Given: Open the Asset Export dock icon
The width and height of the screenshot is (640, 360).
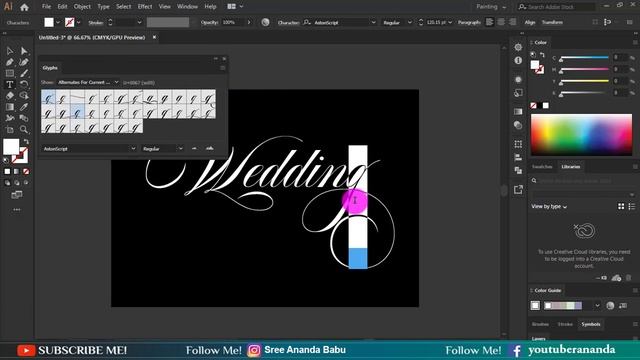Looking at the screenshot, I should pos(518,189).
